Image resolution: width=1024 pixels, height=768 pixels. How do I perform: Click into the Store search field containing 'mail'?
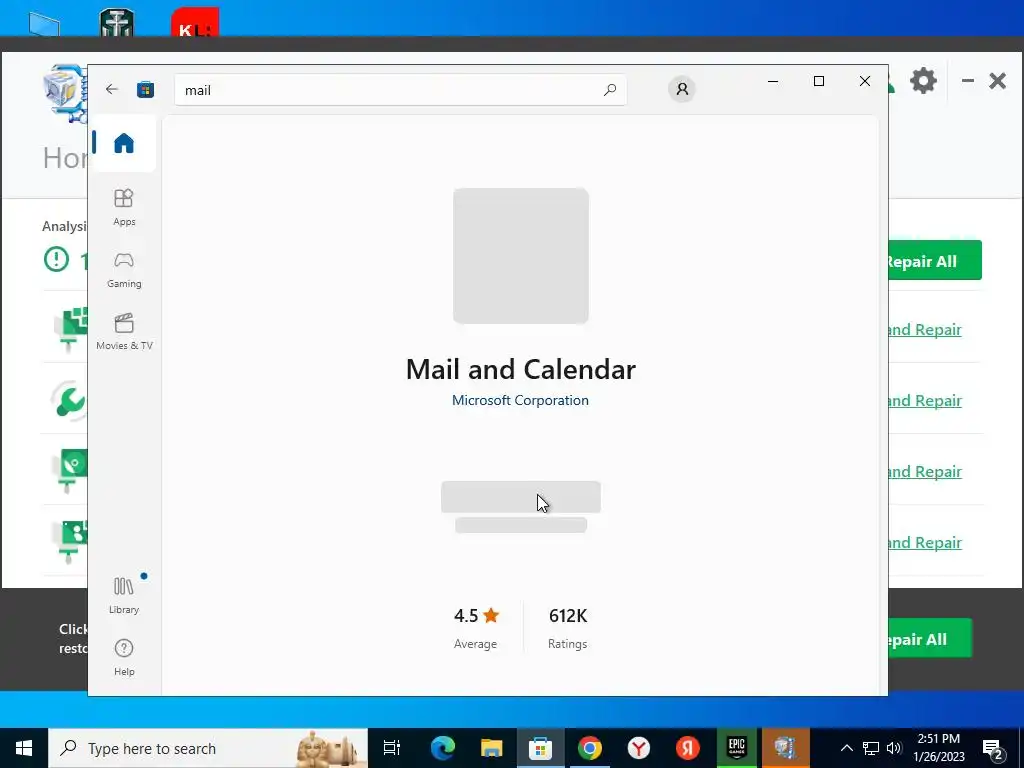coord(400,90)
